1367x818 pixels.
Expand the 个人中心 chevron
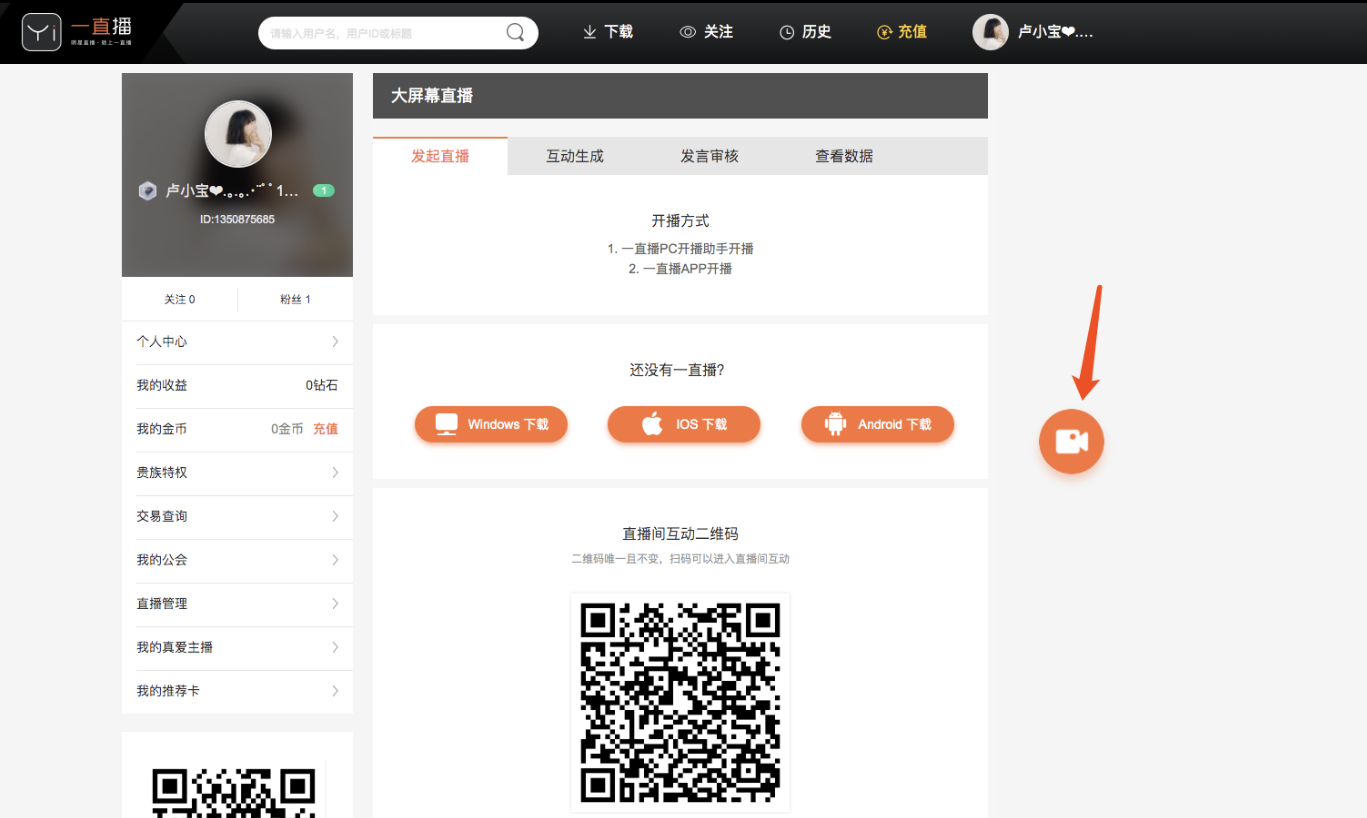click(x=335, y=342)
